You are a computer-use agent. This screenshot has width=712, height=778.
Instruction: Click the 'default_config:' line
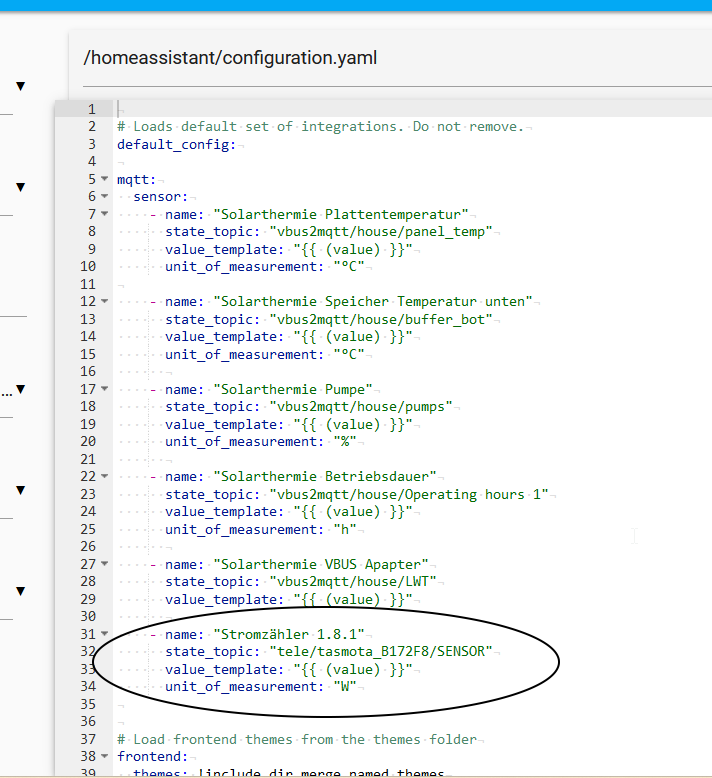click(x=177, y=144)
